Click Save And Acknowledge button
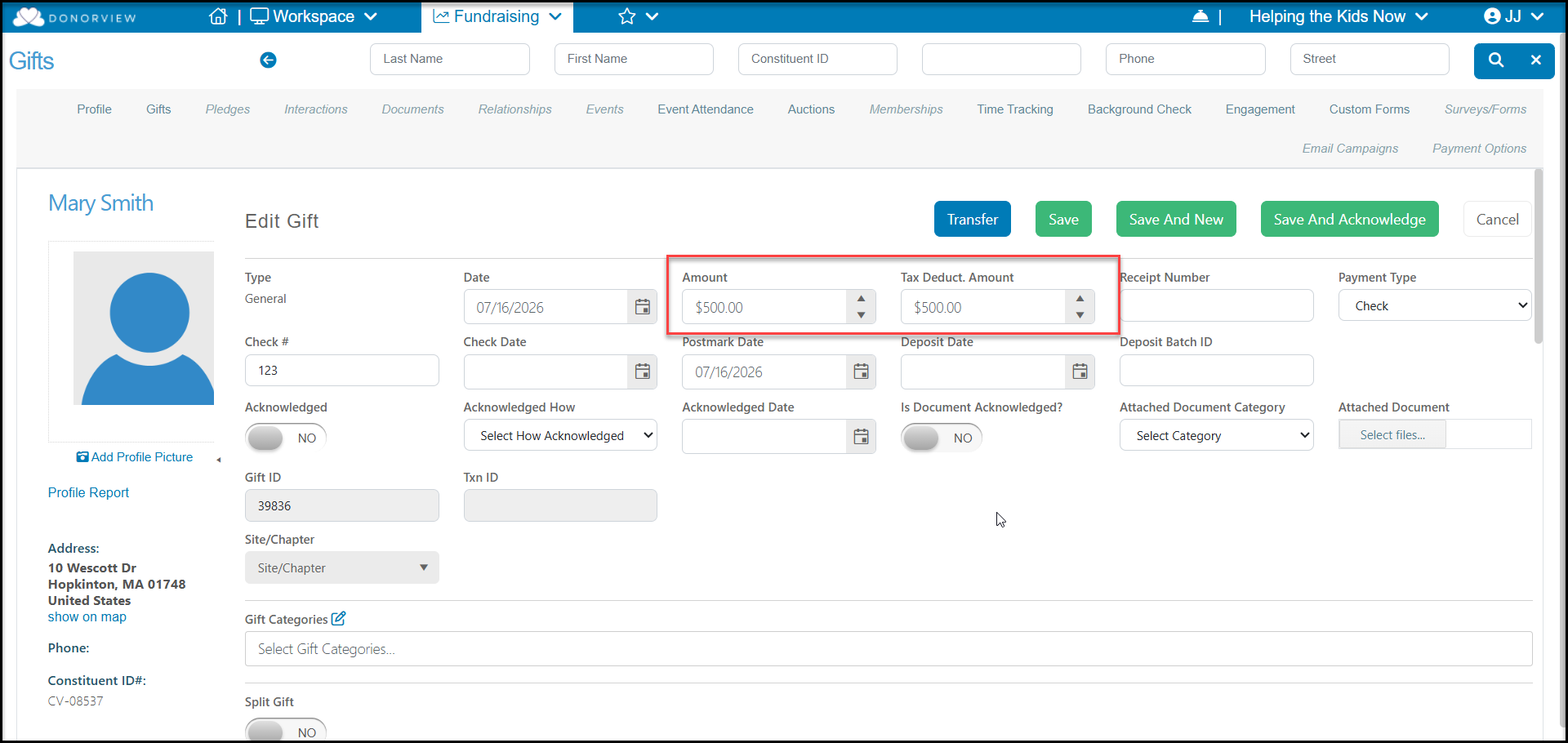The height and width of the screenshot is (743, 1568). click(1349, 219)
